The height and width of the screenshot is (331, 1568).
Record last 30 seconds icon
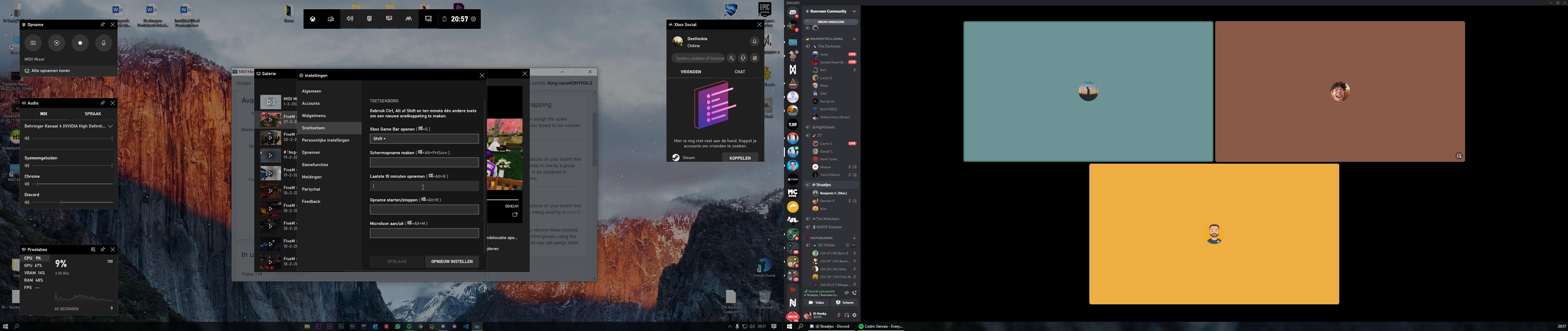(x=57, y=43)
